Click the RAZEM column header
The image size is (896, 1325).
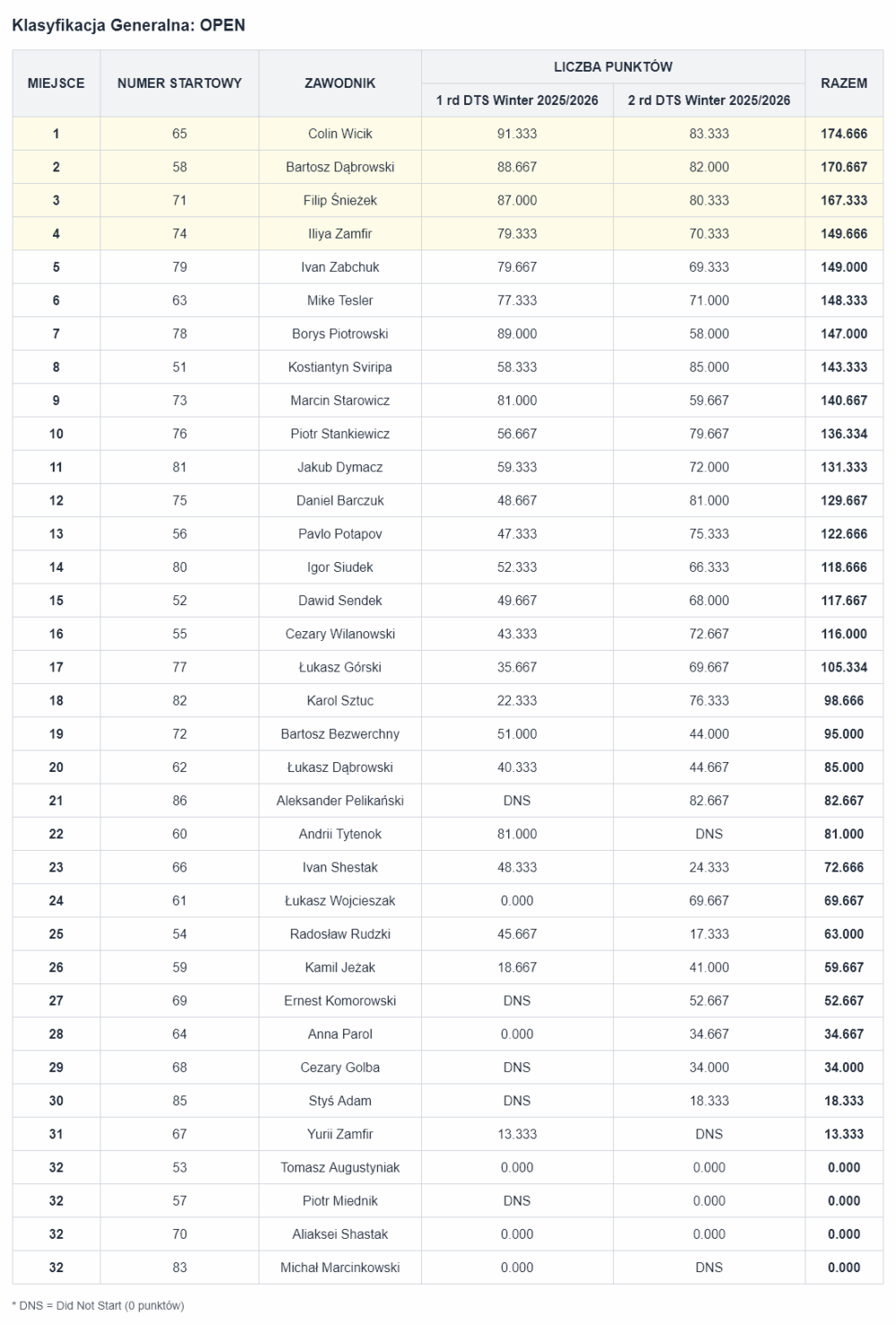843,83
